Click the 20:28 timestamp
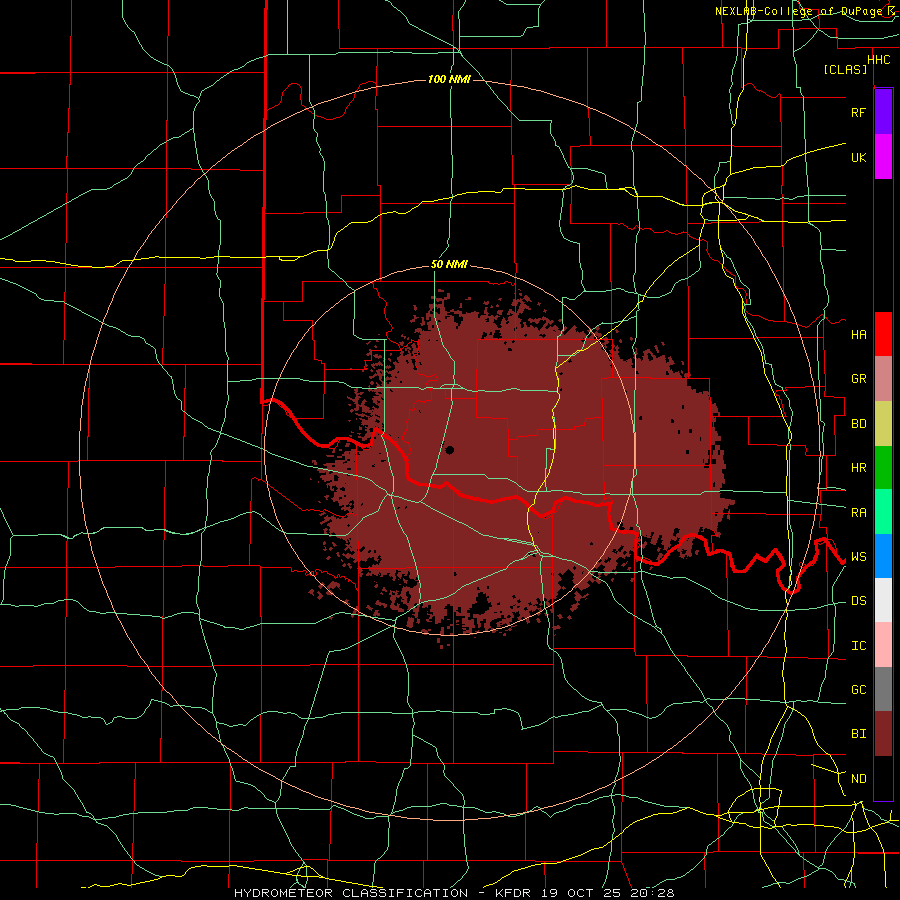Image resolution: width=900 pixels, height=900 pixels. [x=650, y=893]
